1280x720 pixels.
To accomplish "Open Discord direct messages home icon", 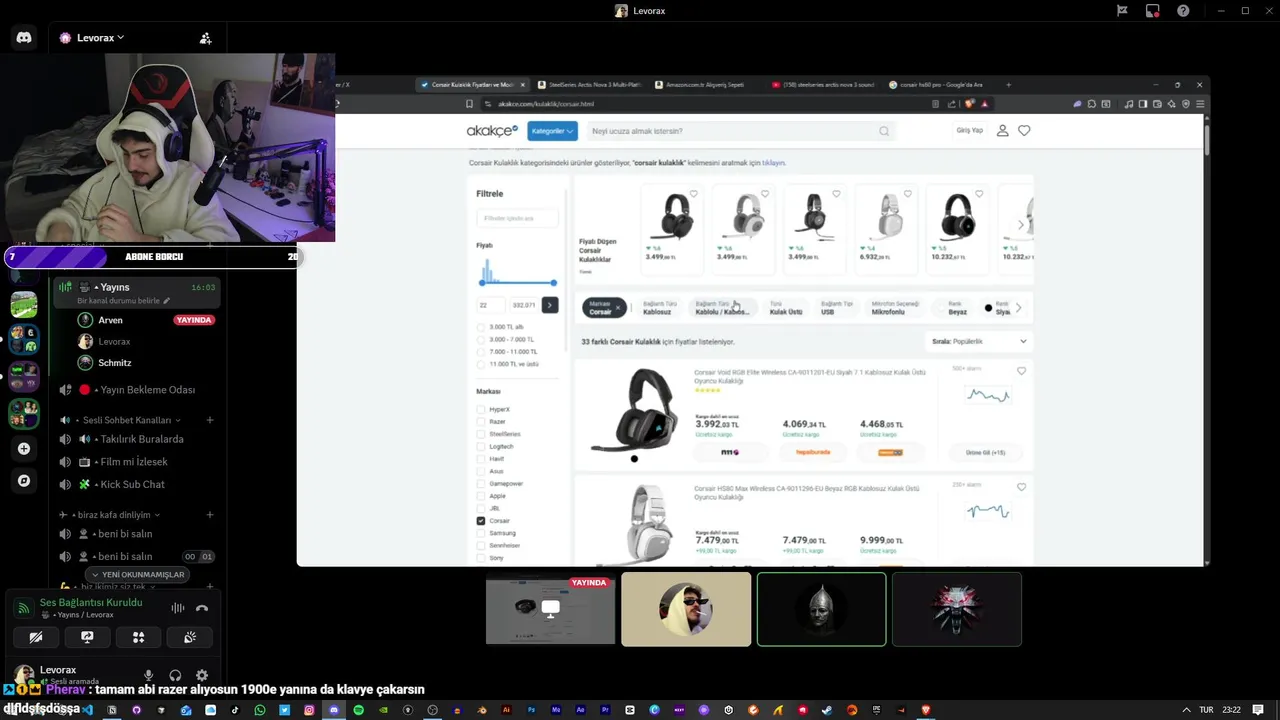I will (24, 38).
